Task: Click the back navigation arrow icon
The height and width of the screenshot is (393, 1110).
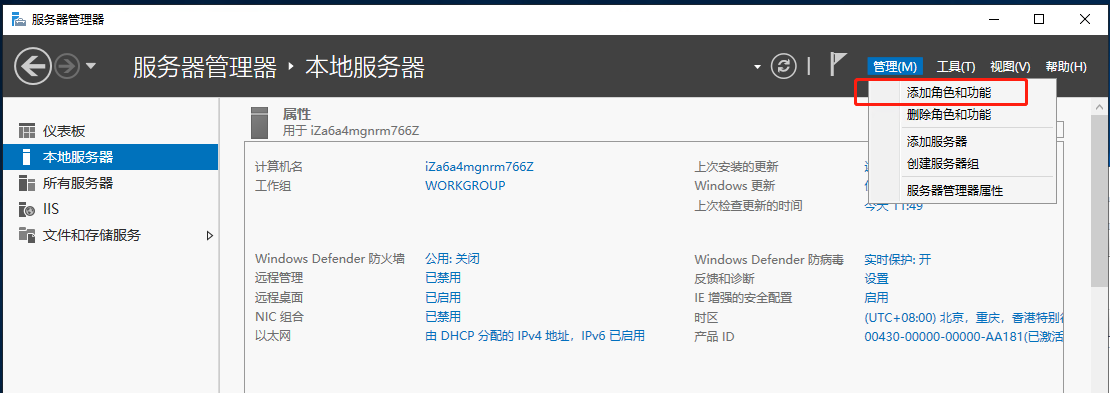Action: point(33,67)
